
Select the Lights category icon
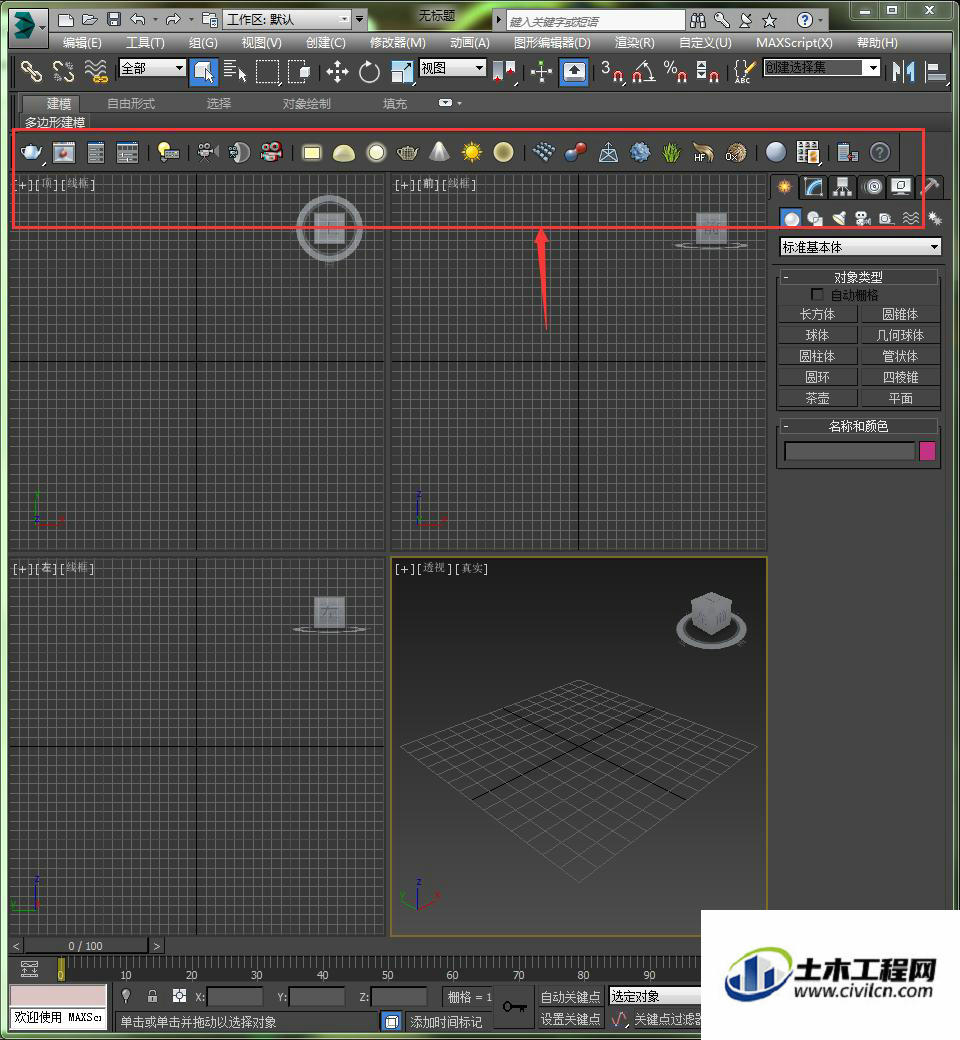tap(839, 218)
